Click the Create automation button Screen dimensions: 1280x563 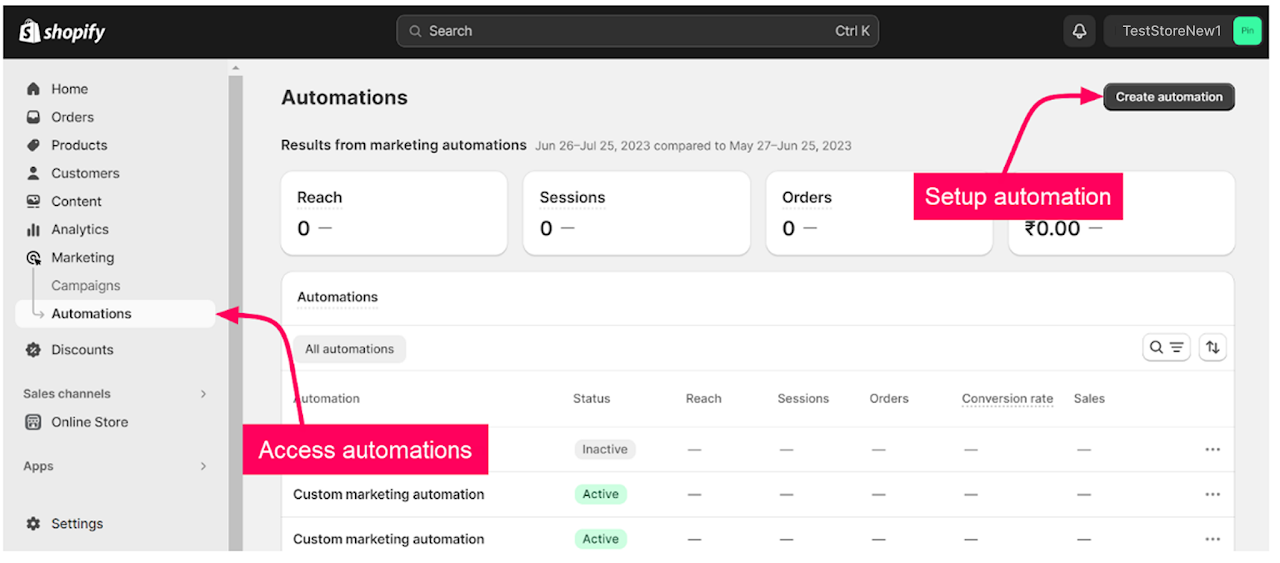click(x=1168, y=97)
